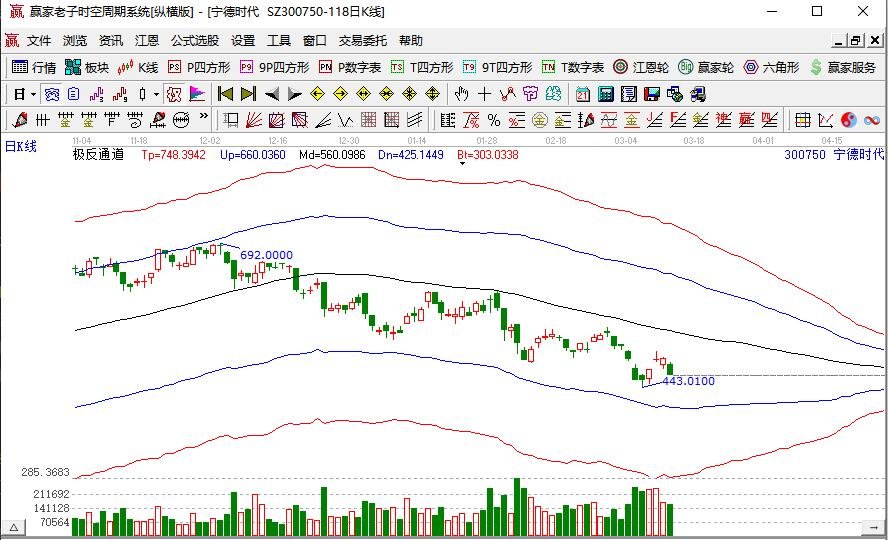Viewport: 888px width, 540px height.
Task: Open the 江恩轮 Gann wheel tool
Action: click(641, 67)
